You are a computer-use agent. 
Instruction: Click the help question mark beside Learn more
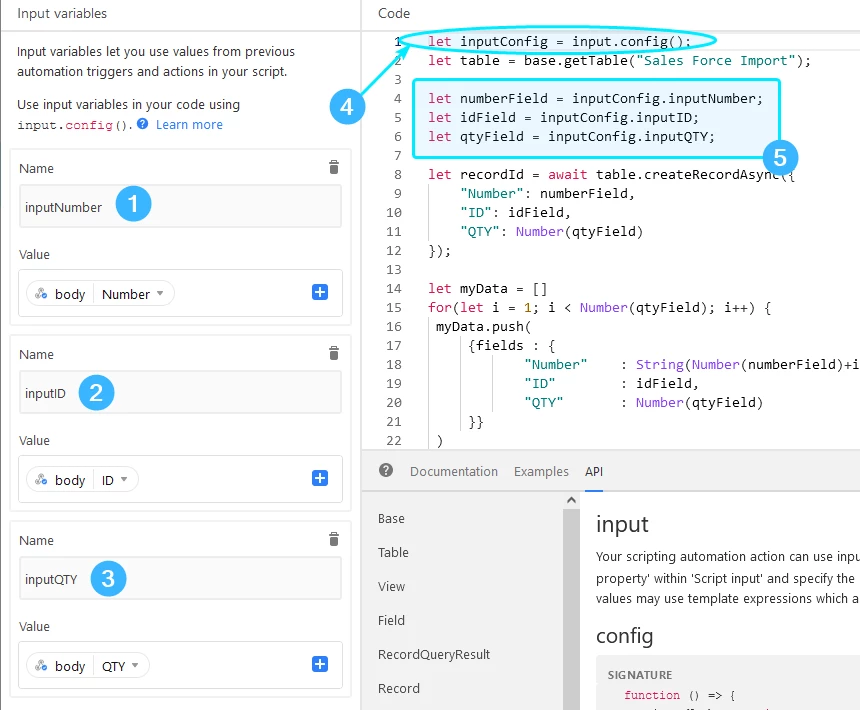(x=143, y=124)
